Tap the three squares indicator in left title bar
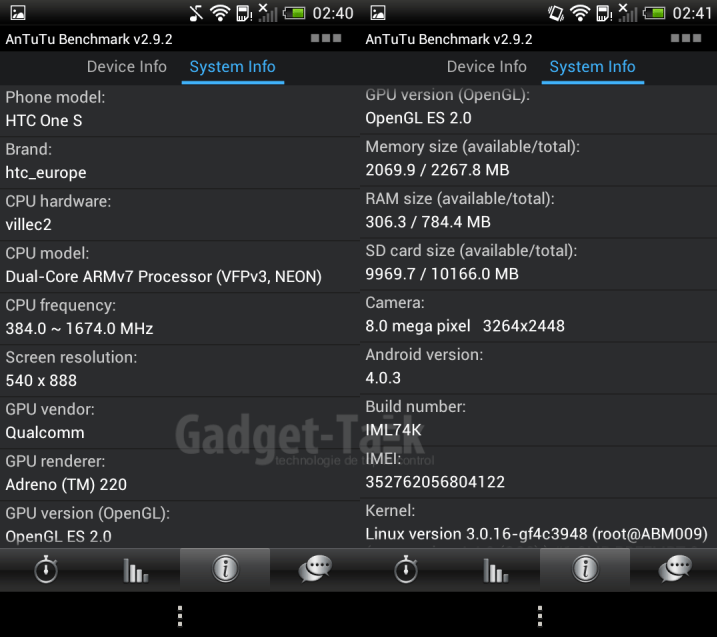Viewport: 717px width, 637px height. click(x=326, y=38)
